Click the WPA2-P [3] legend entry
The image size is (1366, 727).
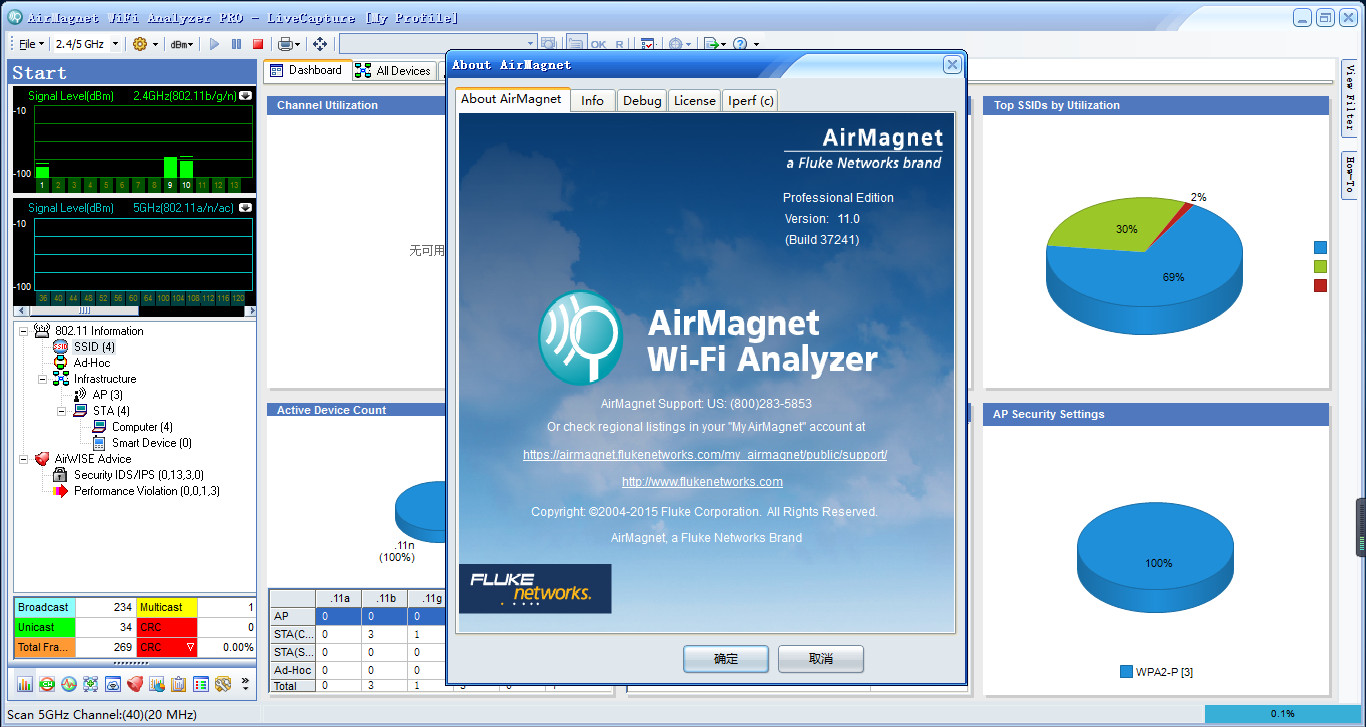point(1156,672)
